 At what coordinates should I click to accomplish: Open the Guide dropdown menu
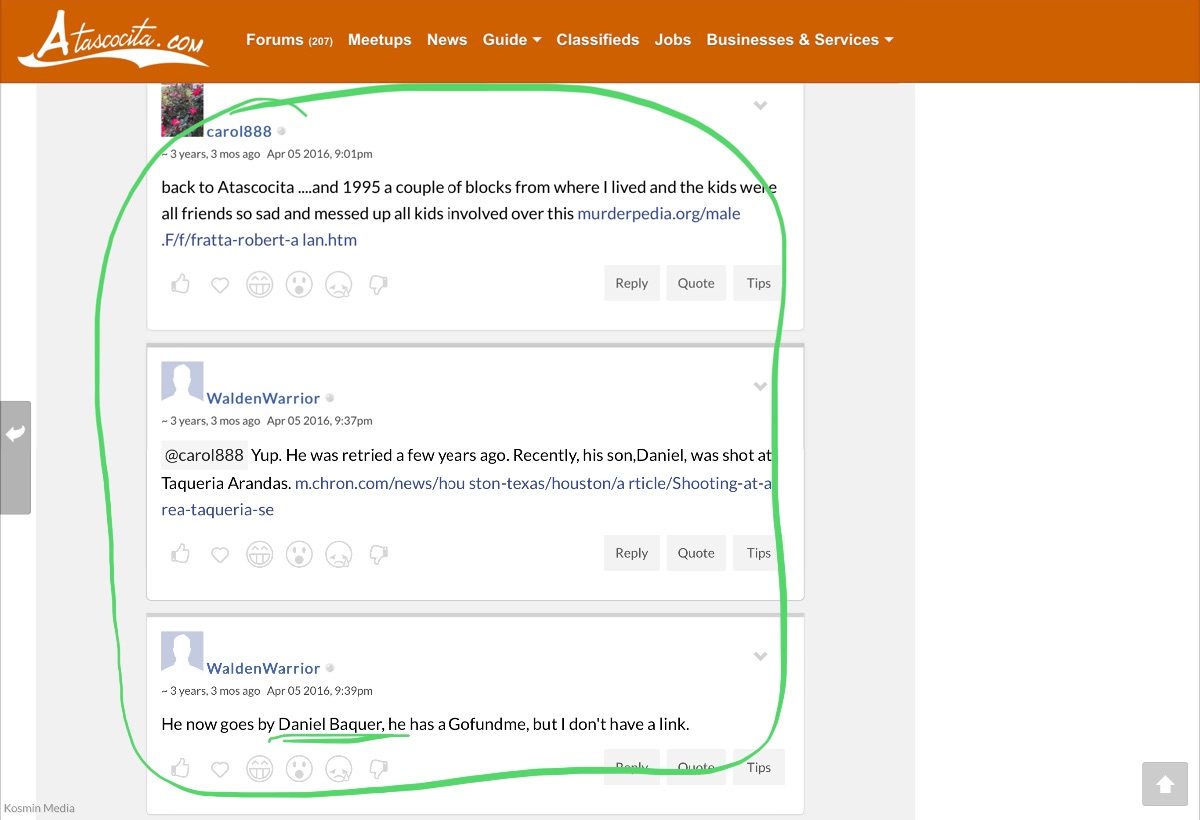(511, 40)
